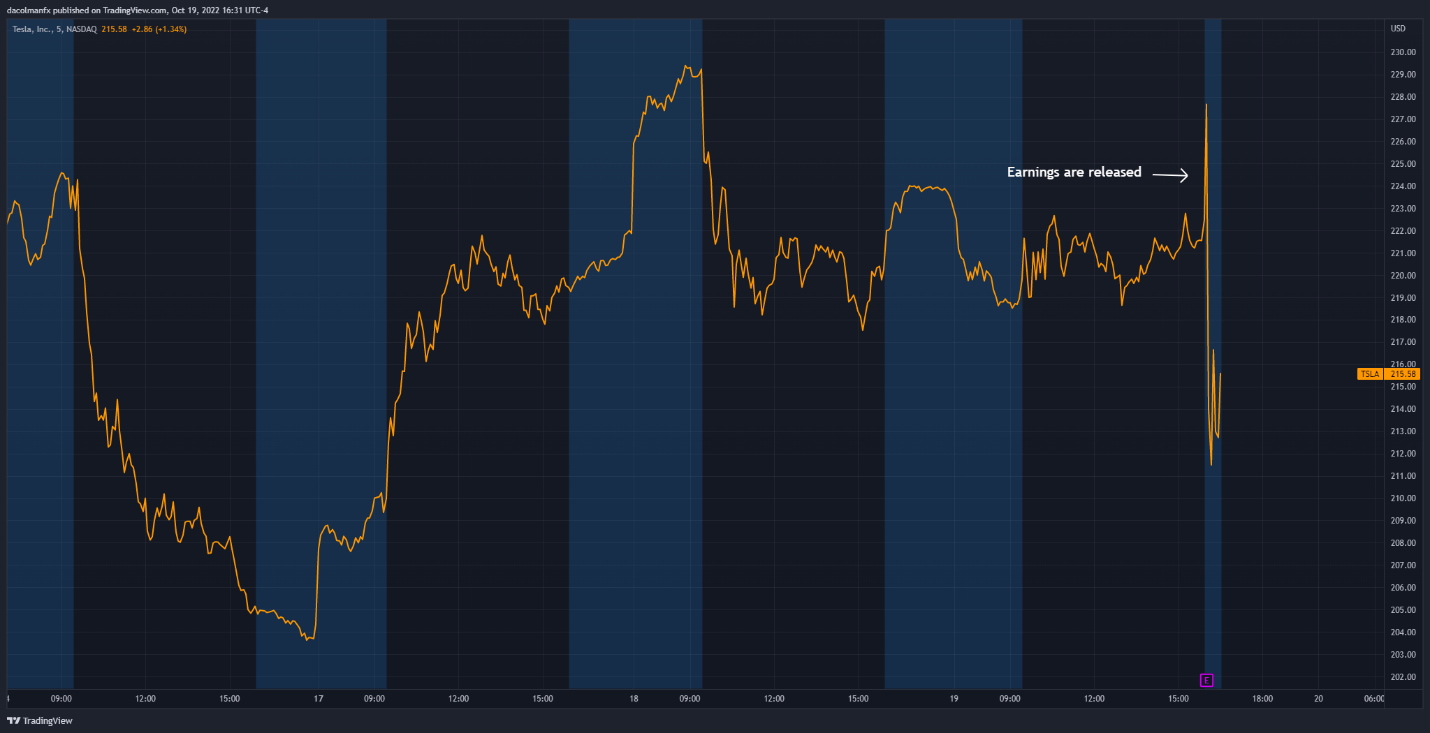This screenshot has width=1430, height=733.
Task: Click the 211.00 price axis label
Action: pos(1402,476)
